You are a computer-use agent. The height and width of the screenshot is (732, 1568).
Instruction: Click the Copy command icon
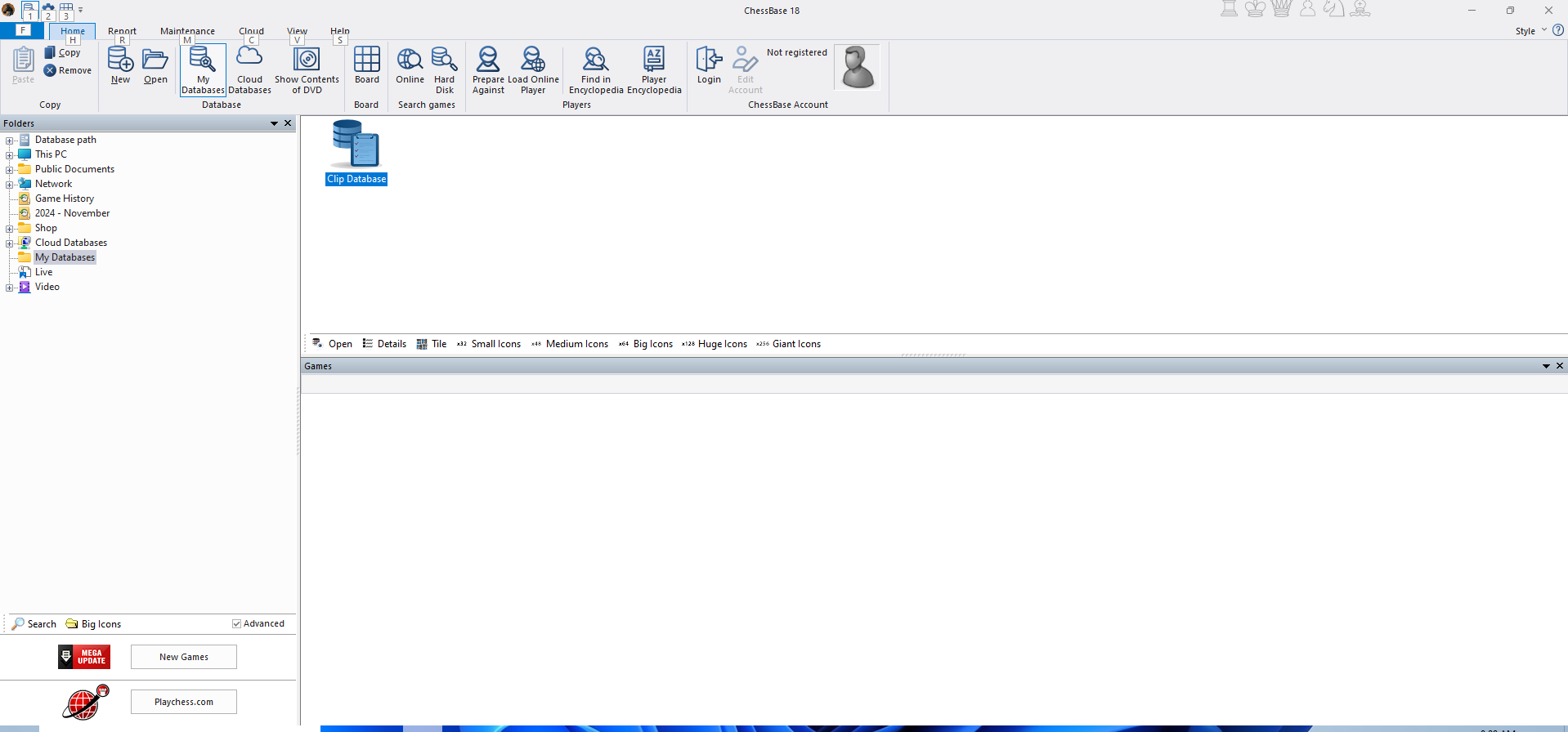(x=50, y=52)
